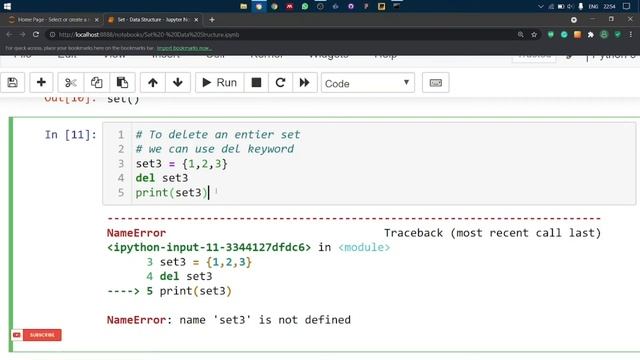640x360 pixels.
Task: Click the '# To delete an entier set' comment
Action: coord(218,135)
